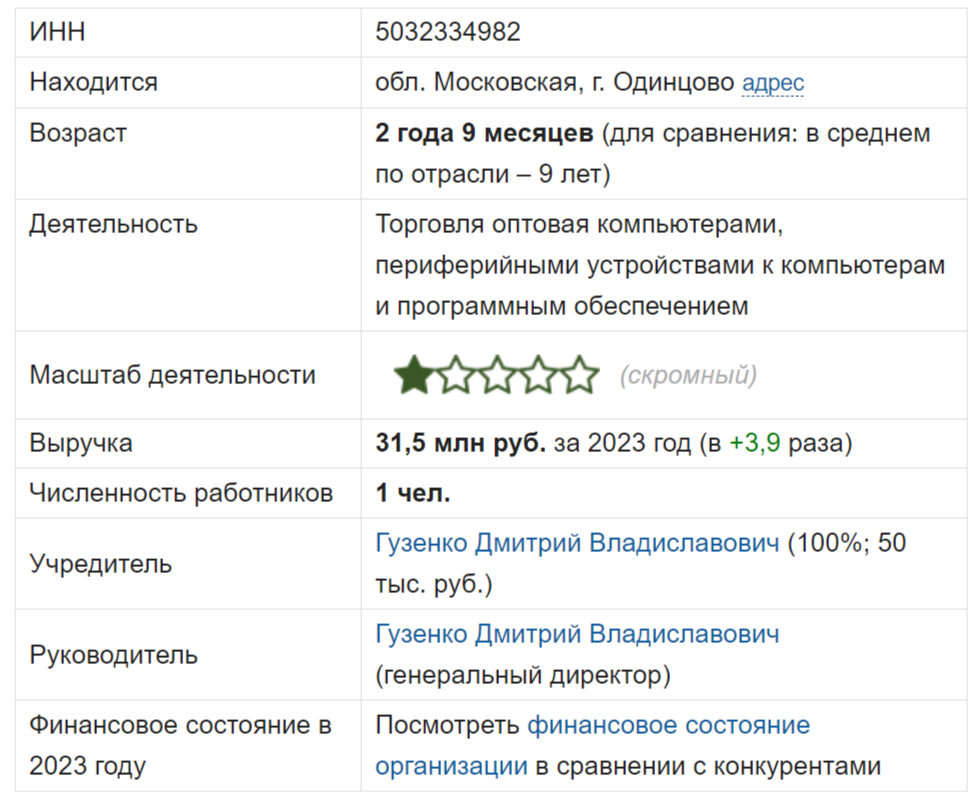The width and height of the screenshot is (975, 800).
Task: Click the fourth star in scale rating
Action: pyautogui.click(x=538, y=376)
